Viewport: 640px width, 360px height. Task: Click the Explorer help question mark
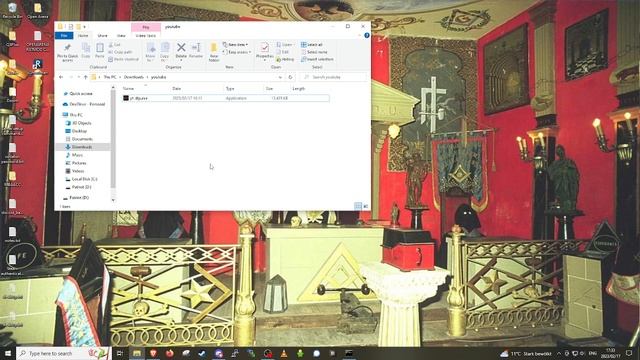(367, 36)
